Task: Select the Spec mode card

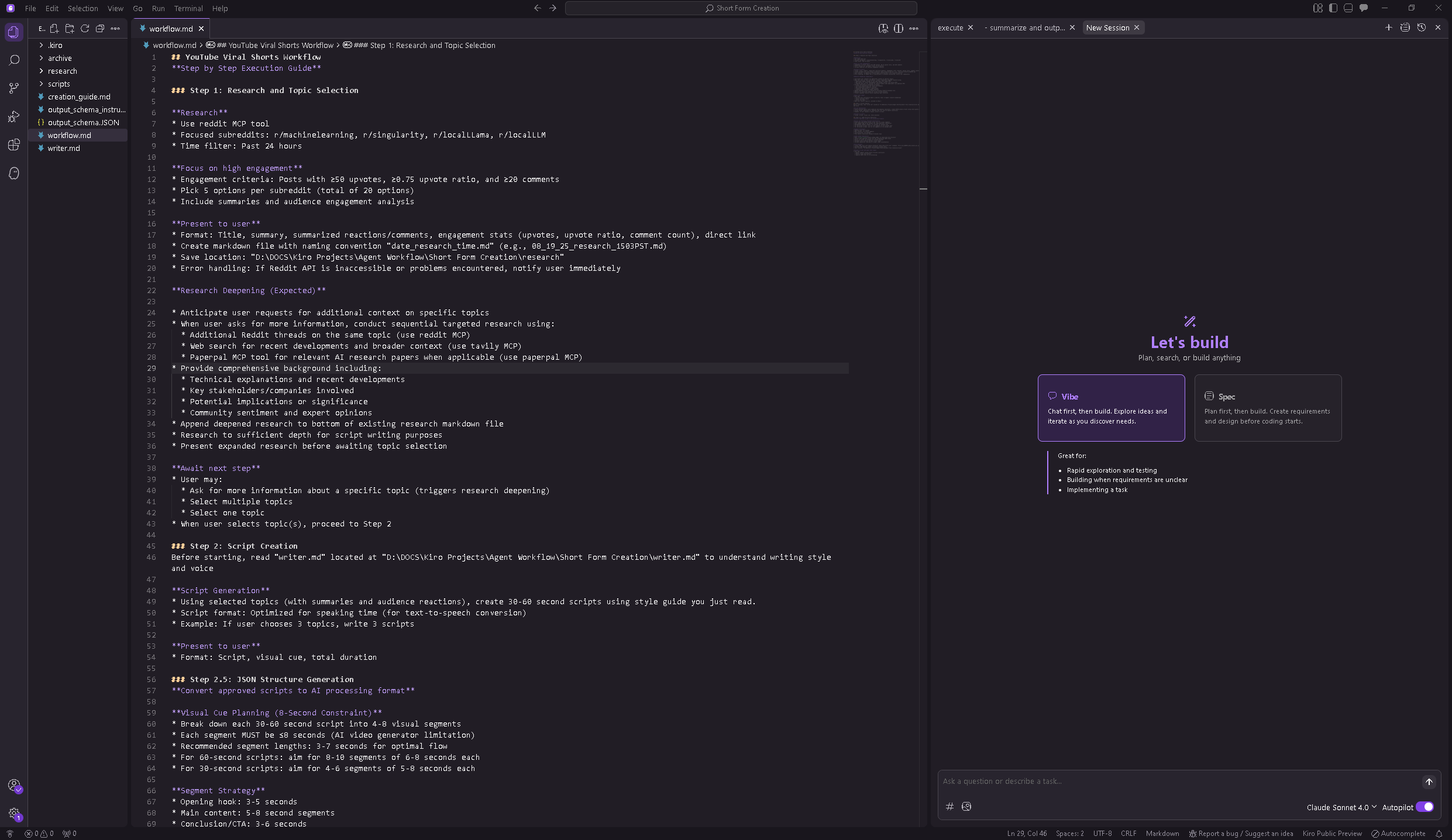Action: pyautogui.click(x=1268, y=408)
